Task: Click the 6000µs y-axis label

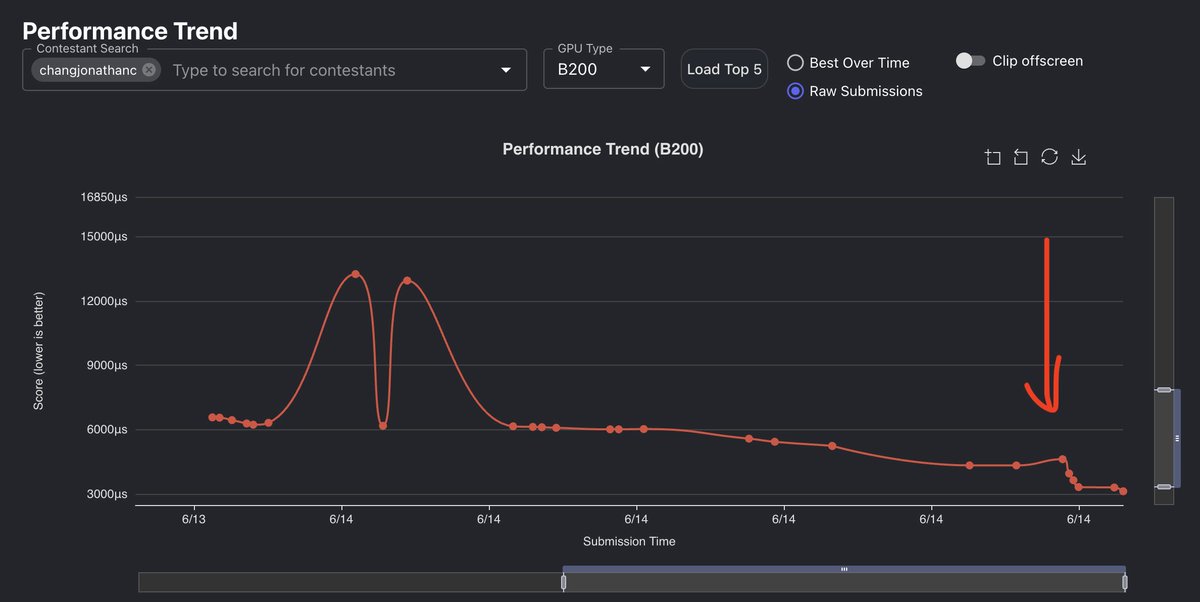Action: (107, 430)
